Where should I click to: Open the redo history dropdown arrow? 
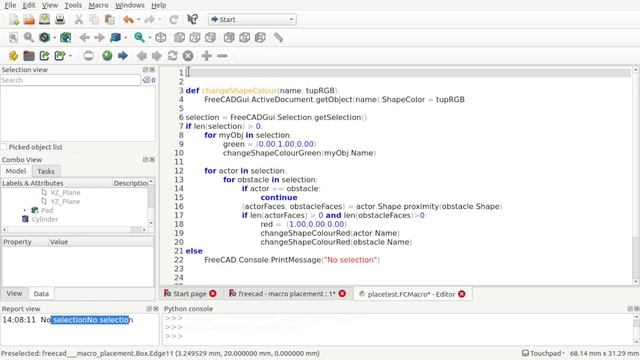(x=160, y=20)
